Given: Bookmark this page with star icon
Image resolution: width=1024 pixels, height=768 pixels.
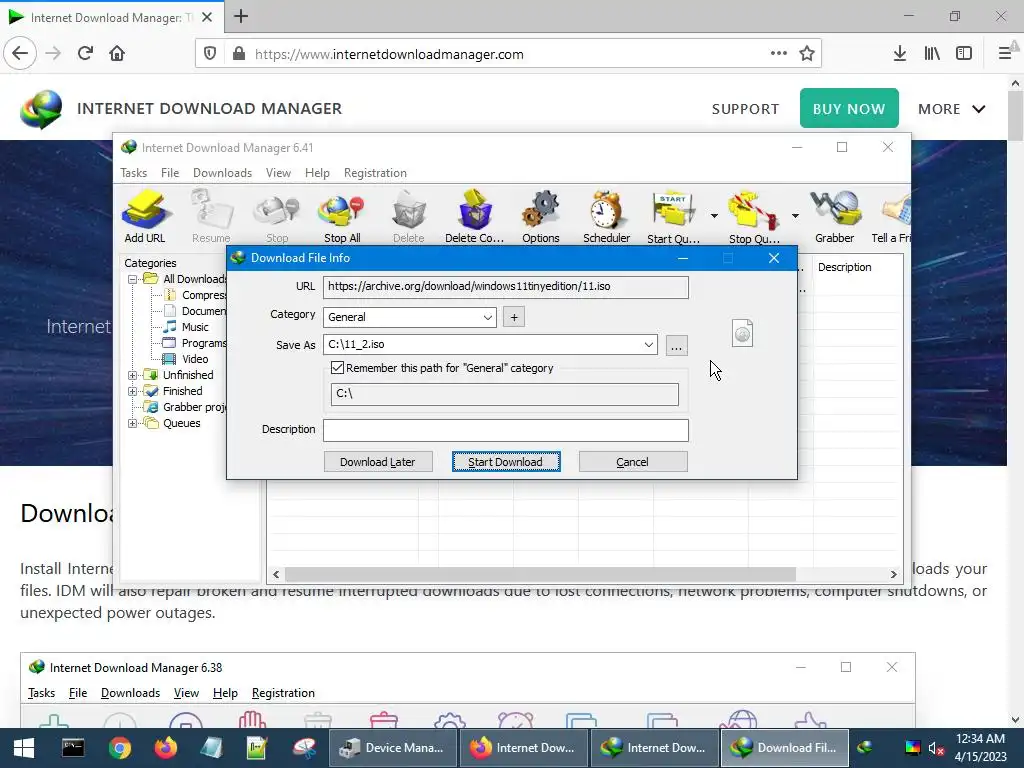Looking at the screenshot, I should point(807,54).
